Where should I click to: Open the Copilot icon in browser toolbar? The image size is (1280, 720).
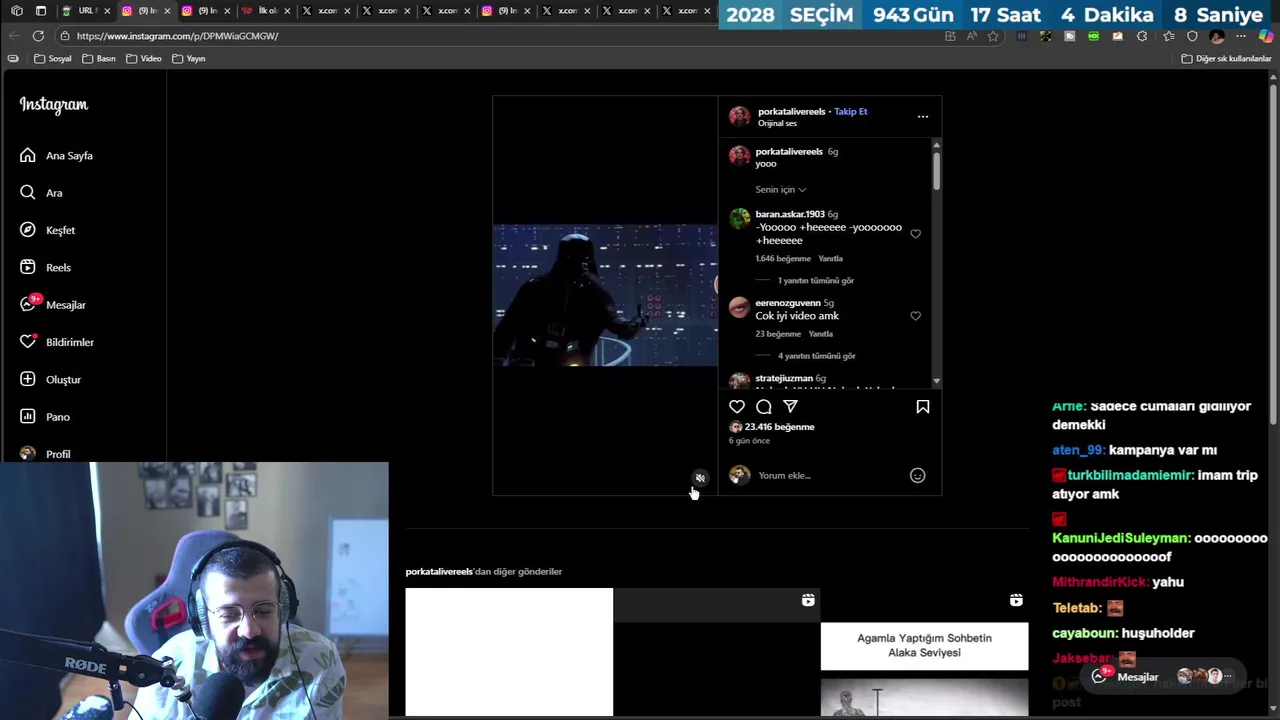[x=1266, y=36]
